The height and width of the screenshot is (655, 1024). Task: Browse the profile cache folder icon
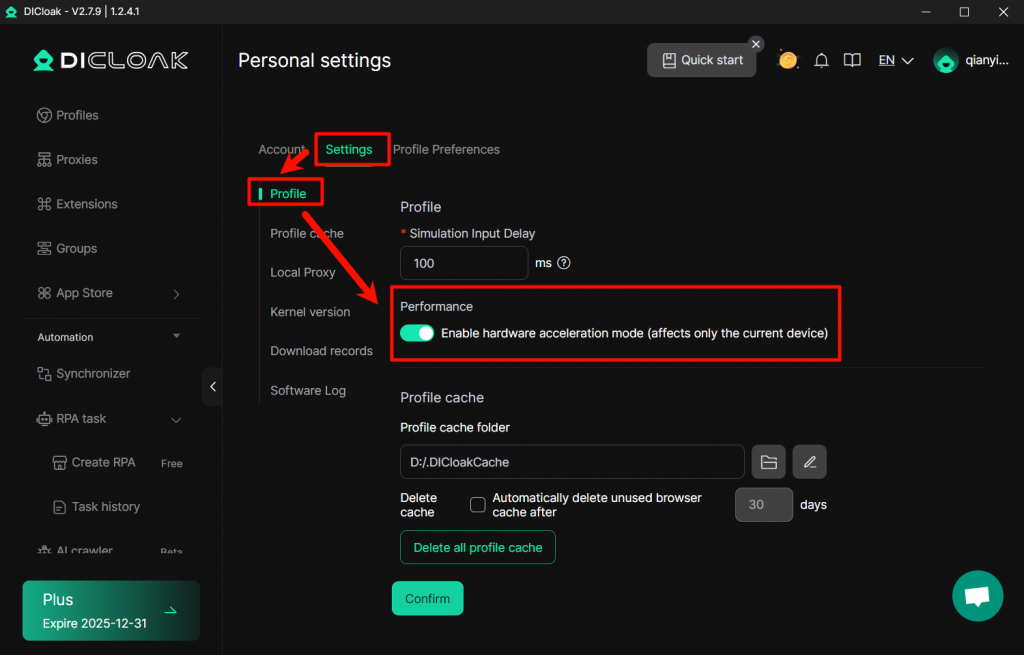768,462
